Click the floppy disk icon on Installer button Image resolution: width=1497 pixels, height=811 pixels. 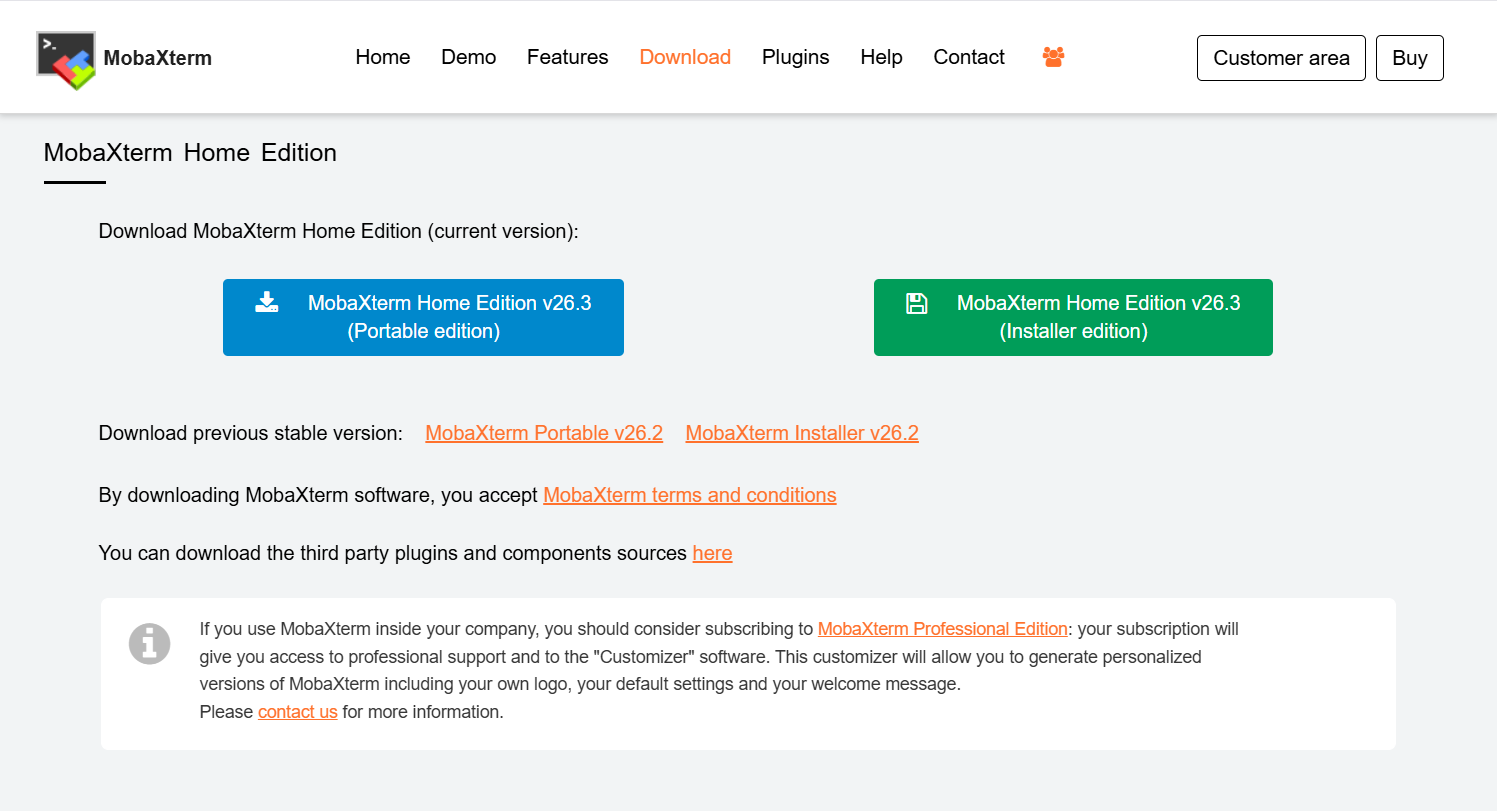(916, 303)
